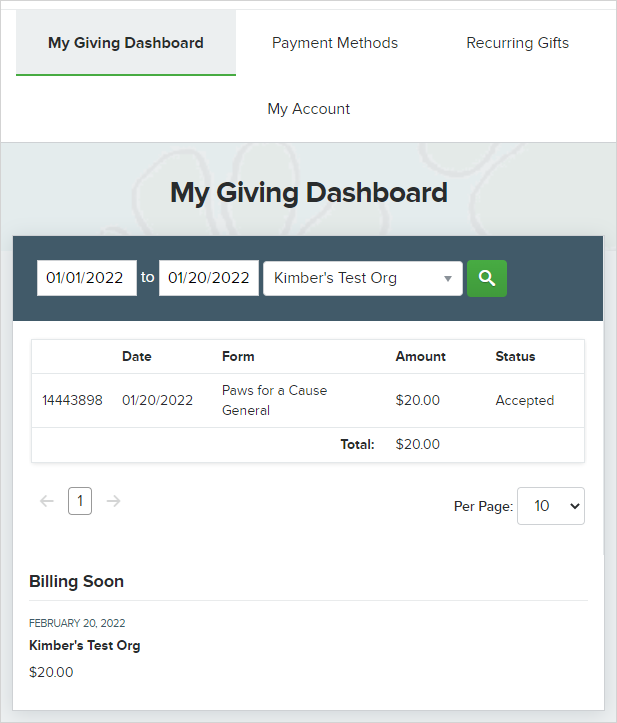Screen dimensions: 617x723
Task: Click Kimber's Test Org under Billing Soon
Action: pos(85,646)
